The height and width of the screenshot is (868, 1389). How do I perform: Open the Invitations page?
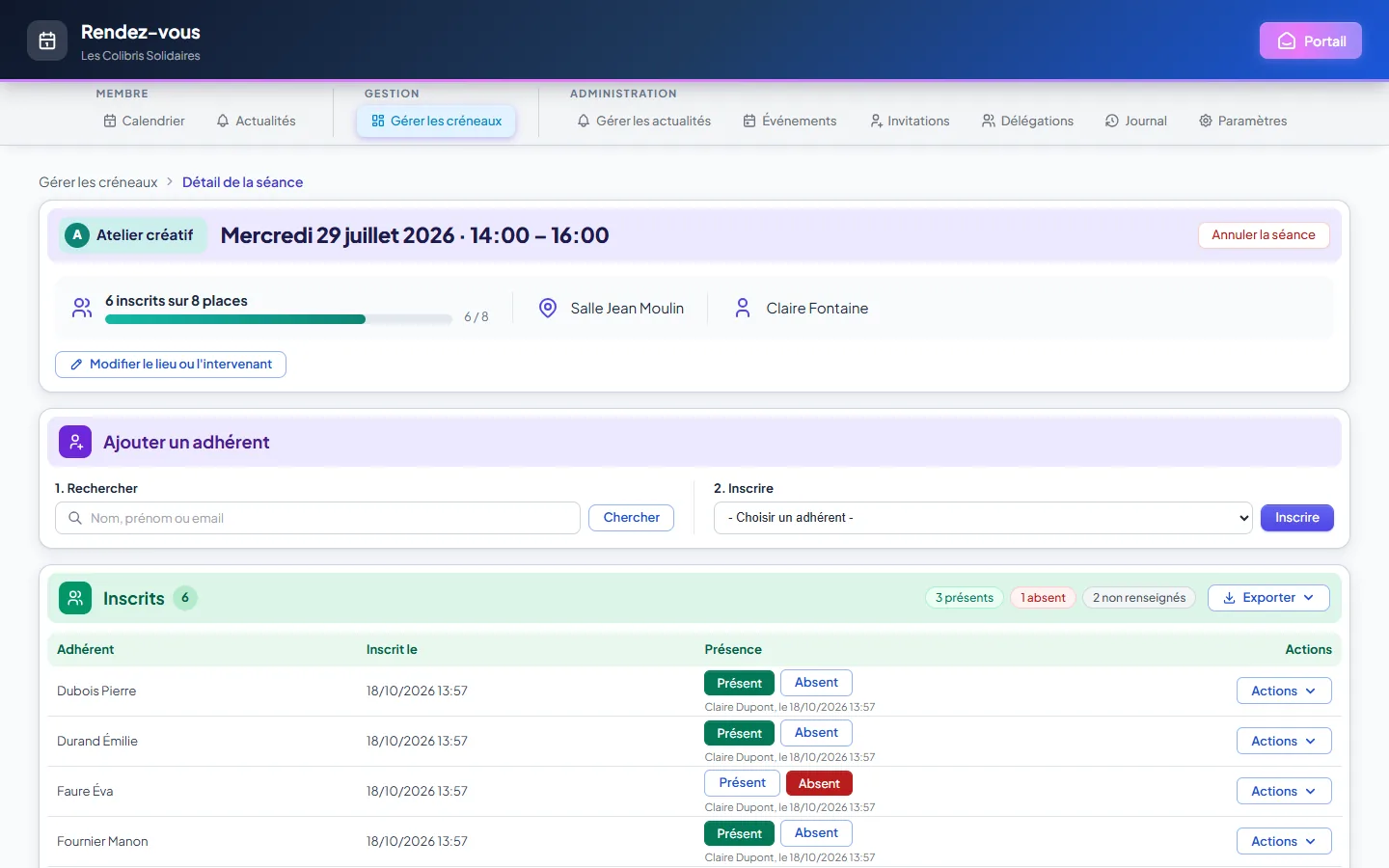pyautogui.click(x=910, y=121)
